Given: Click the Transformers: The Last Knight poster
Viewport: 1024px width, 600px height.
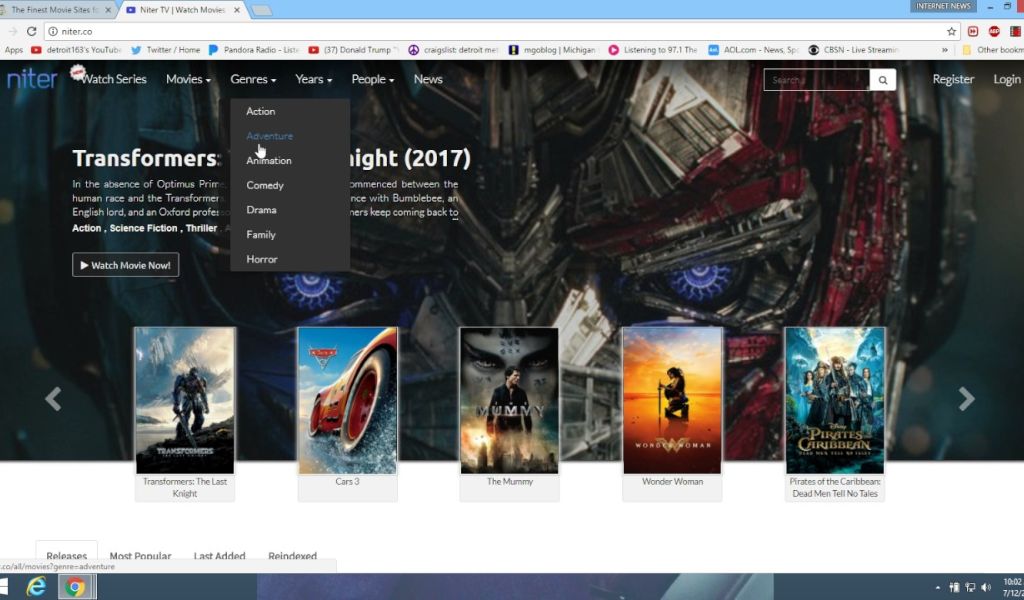Looking at the screenshot, I should click(185, 400).
